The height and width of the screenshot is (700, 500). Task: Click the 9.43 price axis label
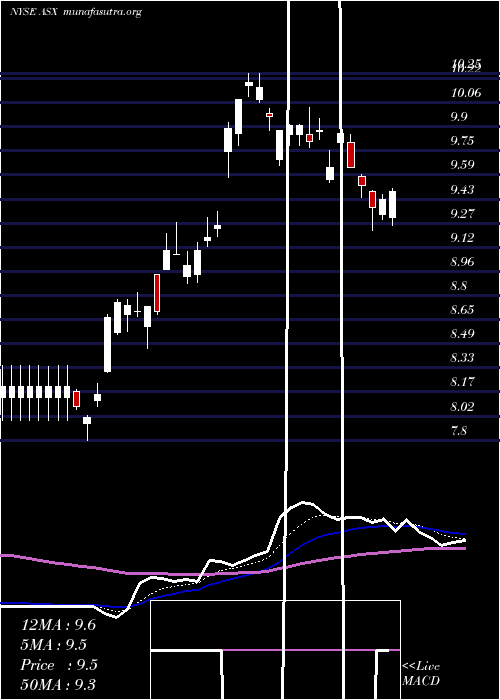coord(462,190)
